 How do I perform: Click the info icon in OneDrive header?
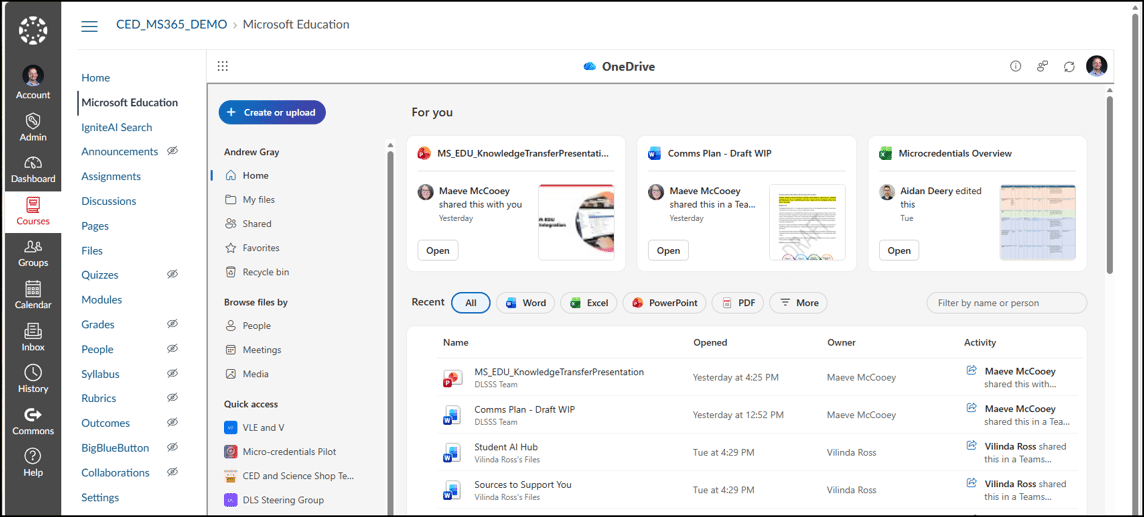click(x=1016, y=66)
